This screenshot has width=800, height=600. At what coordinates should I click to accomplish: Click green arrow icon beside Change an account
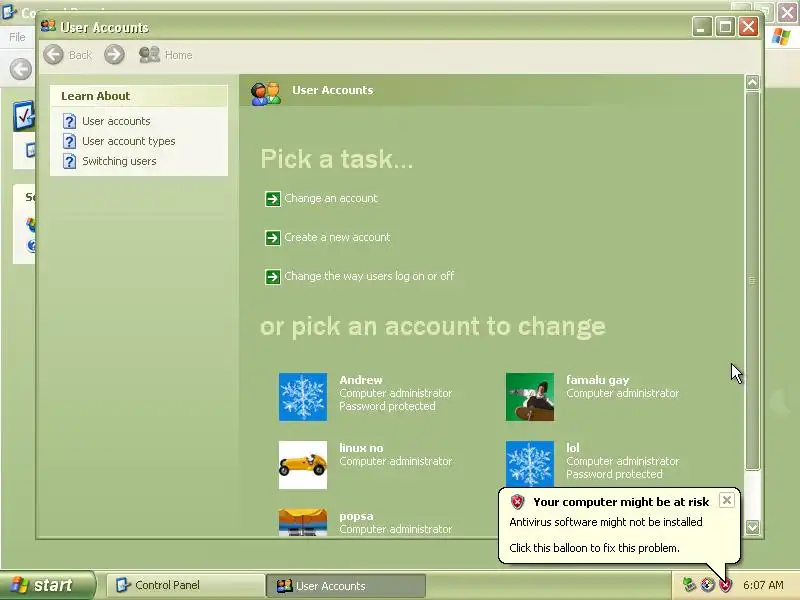(272, 199)
